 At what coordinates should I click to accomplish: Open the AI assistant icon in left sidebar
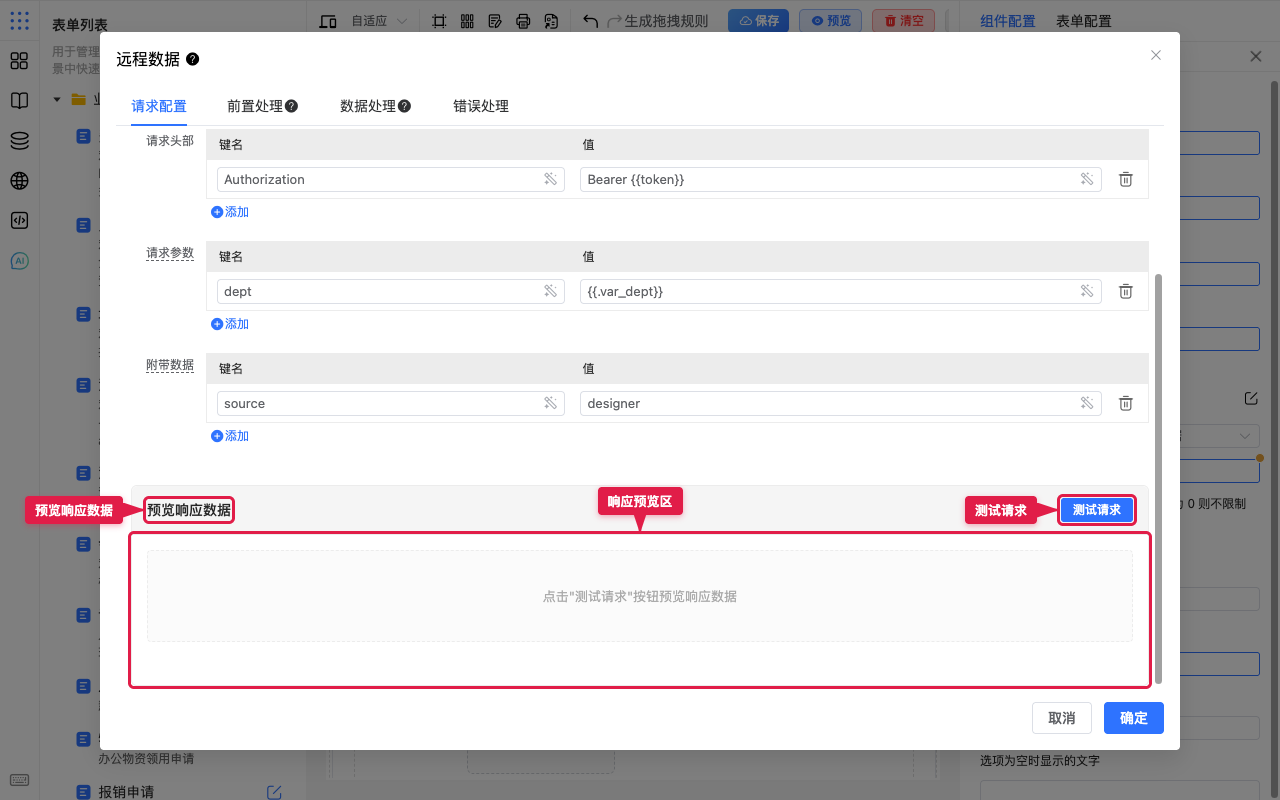(x=19, y=261)
